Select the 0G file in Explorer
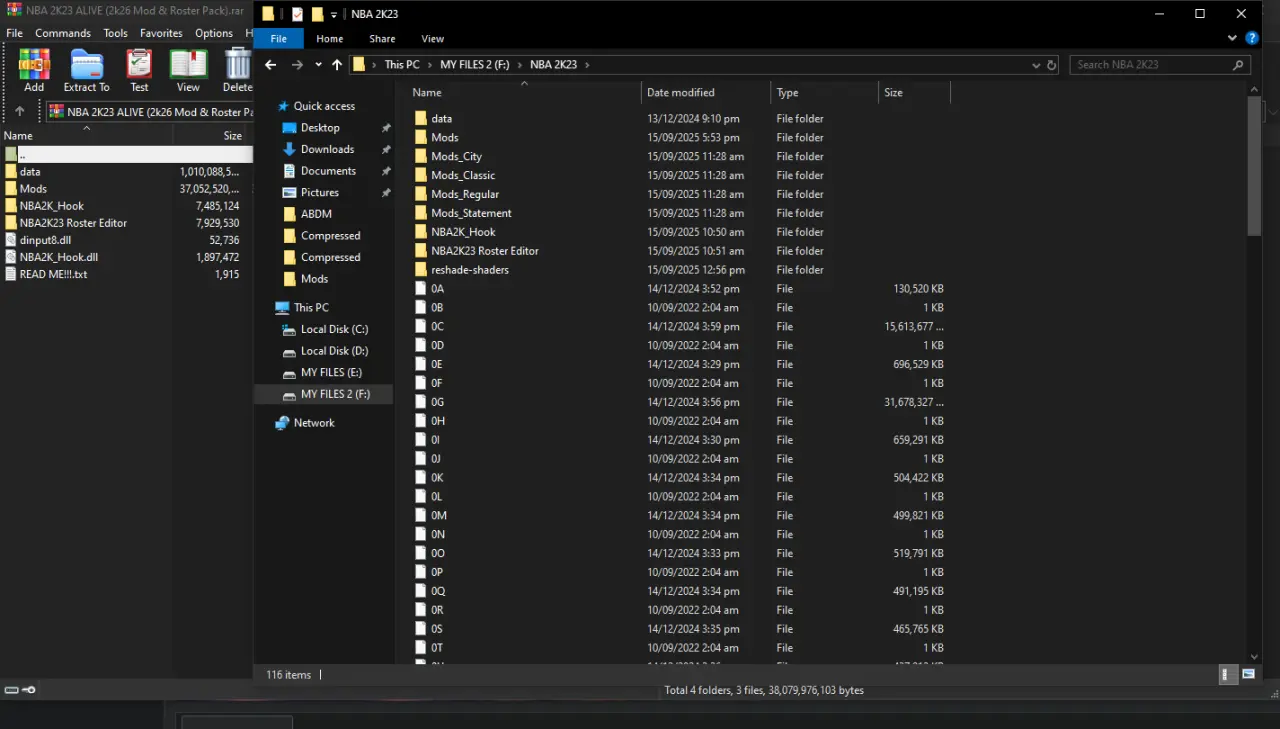 click(437, 402)
